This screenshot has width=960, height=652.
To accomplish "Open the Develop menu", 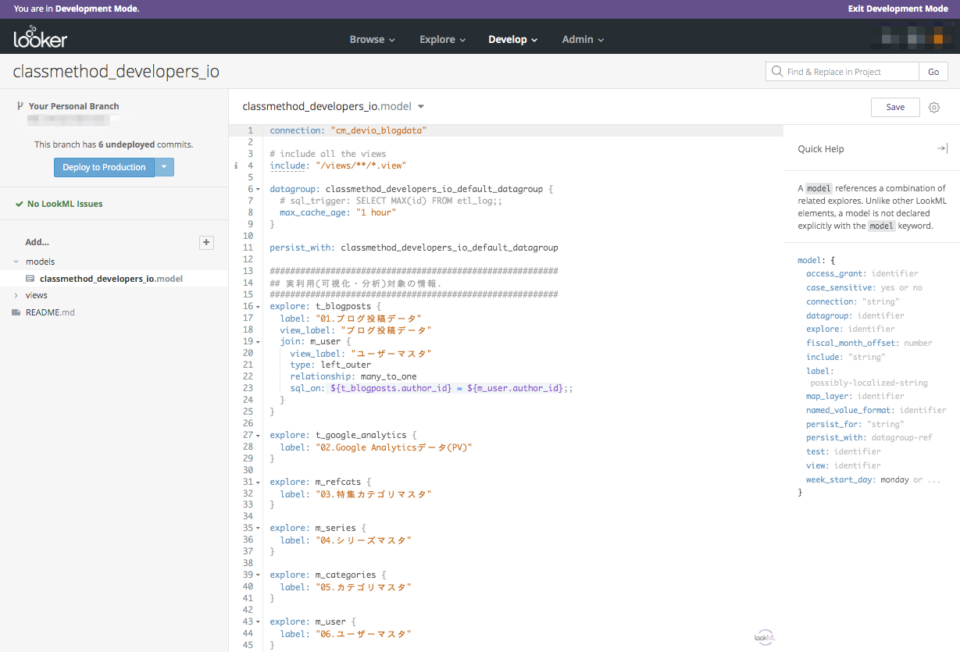I will coord(513,39).
